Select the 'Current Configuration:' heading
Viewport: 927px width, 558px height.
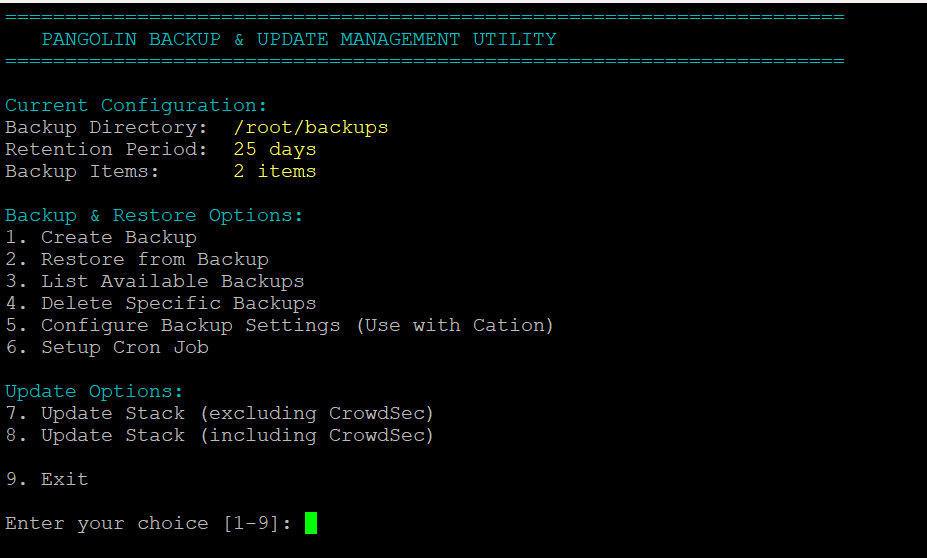coord(136,106)
